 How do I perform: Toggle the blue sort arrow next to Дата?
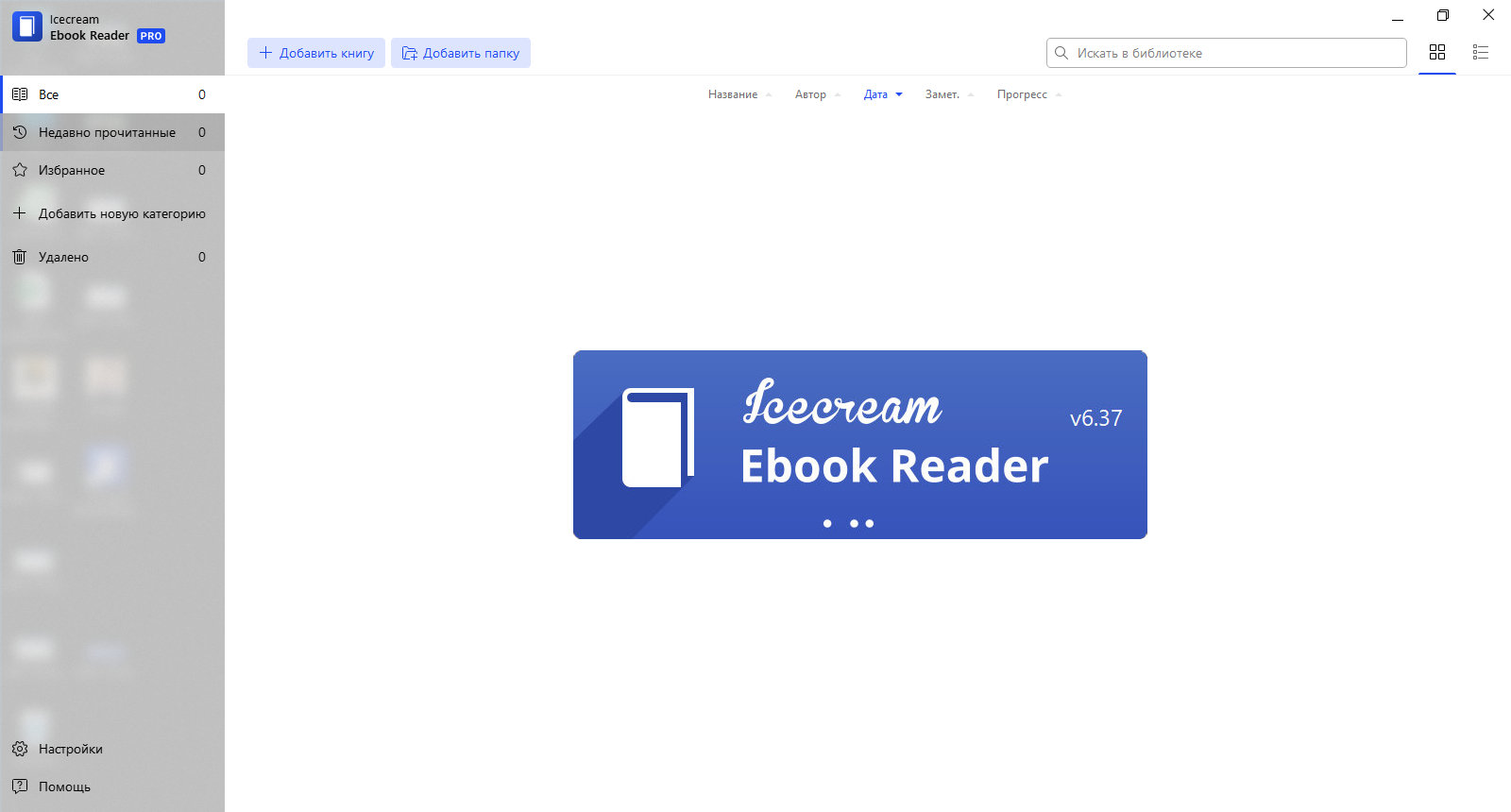coord(899,94)
